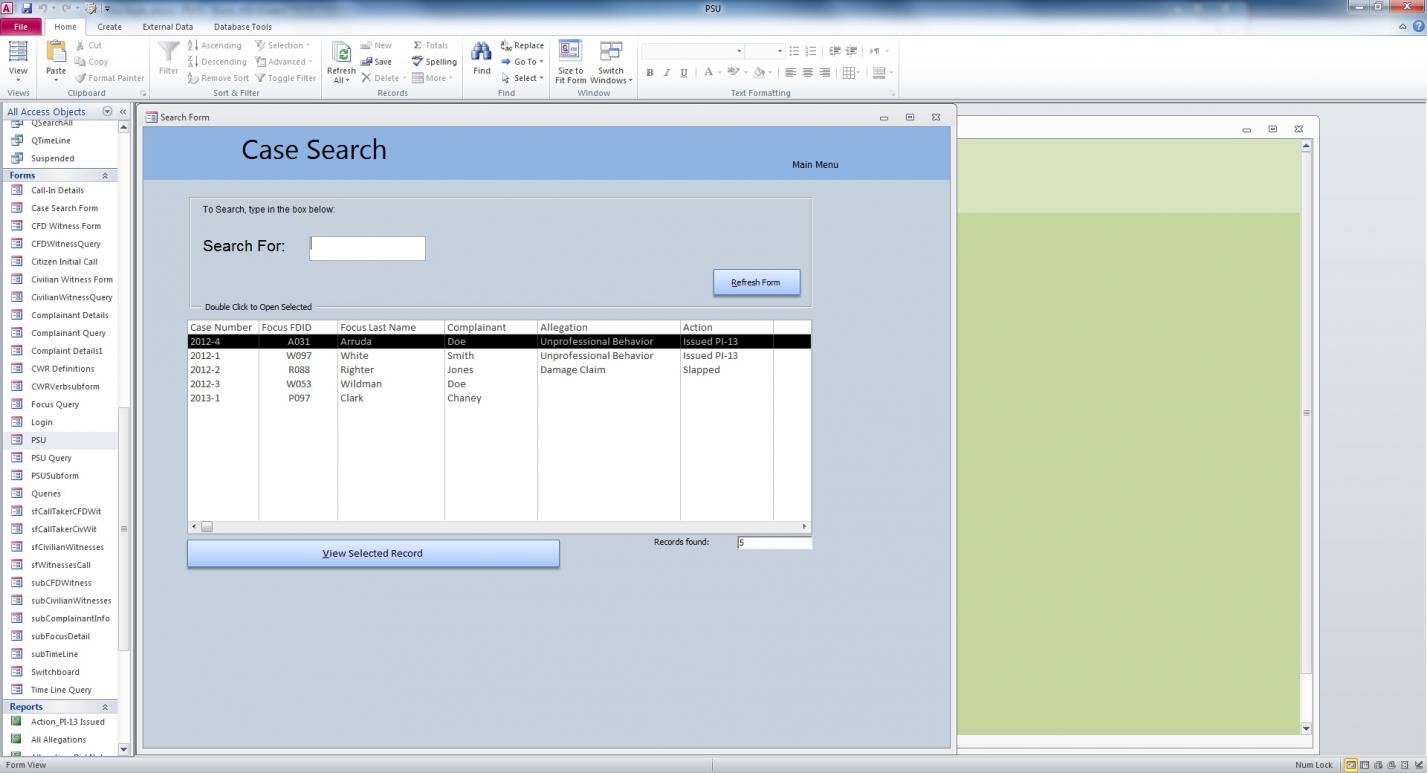
Task: Click Save icon in the Quick Access Toolbar
Action: 27,8
